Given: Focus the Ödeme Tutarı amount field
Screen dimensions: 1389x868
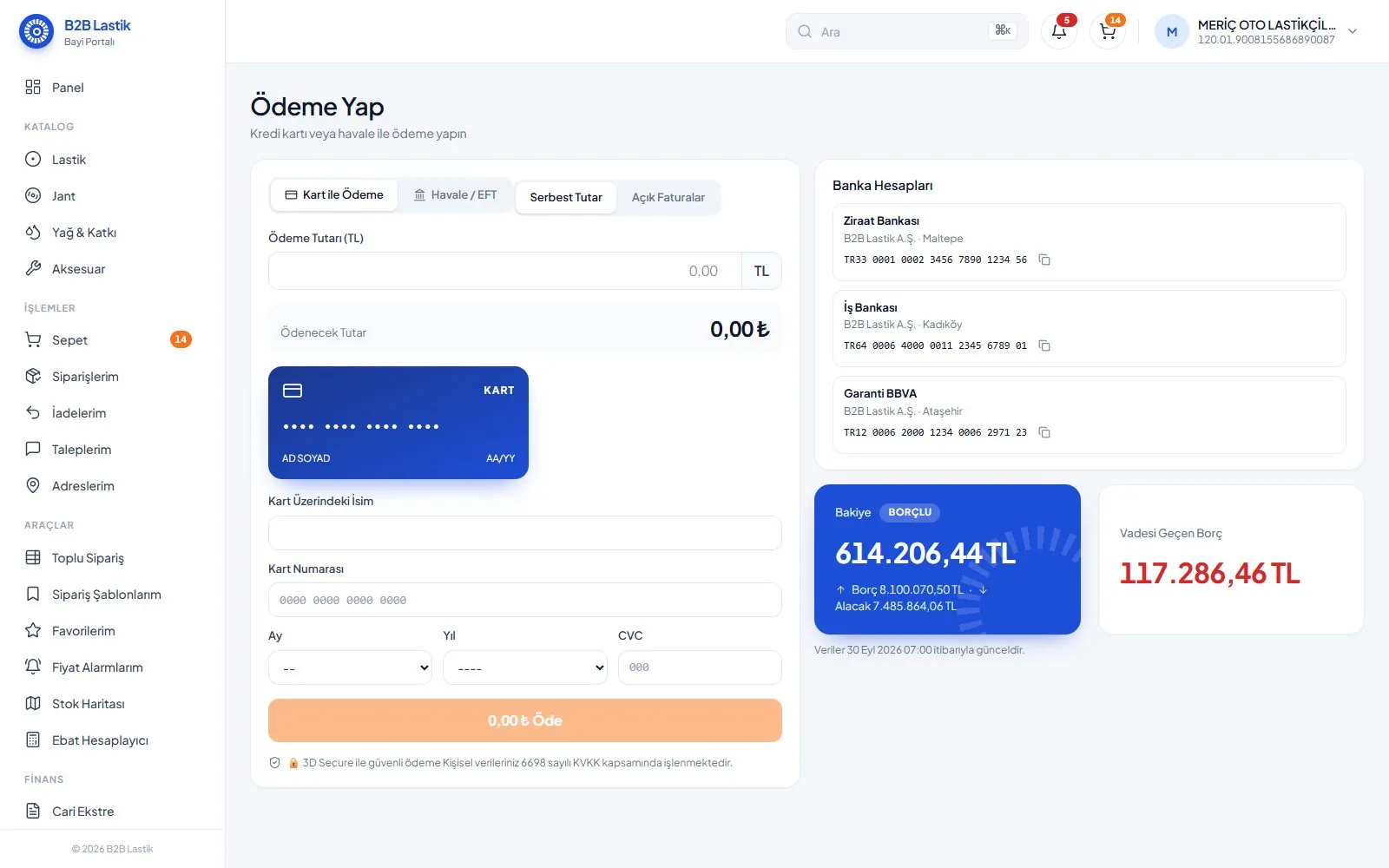Looking at the screenshot, I should coord(505,271).
